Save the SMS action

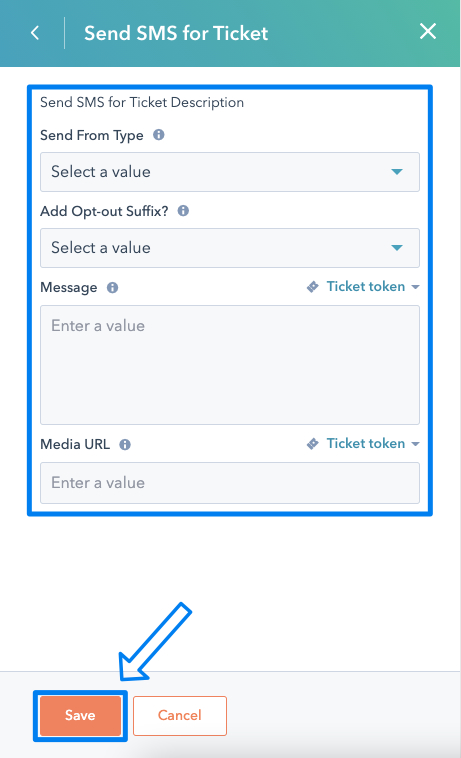tap(80, 715)
